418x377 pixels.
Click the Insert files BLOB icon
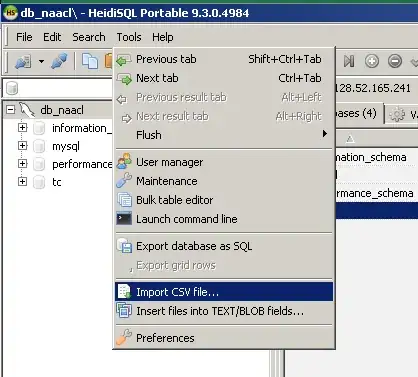(124, 310)
